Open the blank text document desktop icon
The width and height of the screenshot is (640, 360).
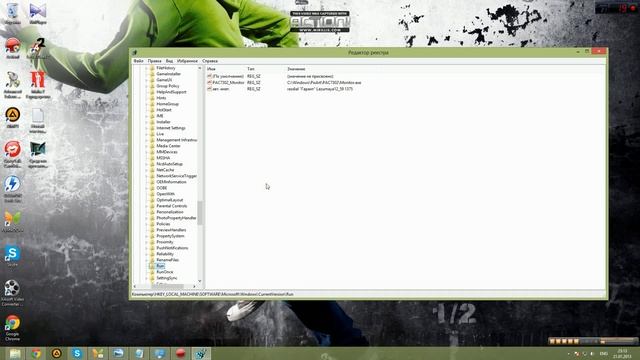click(x=38, y=120)
